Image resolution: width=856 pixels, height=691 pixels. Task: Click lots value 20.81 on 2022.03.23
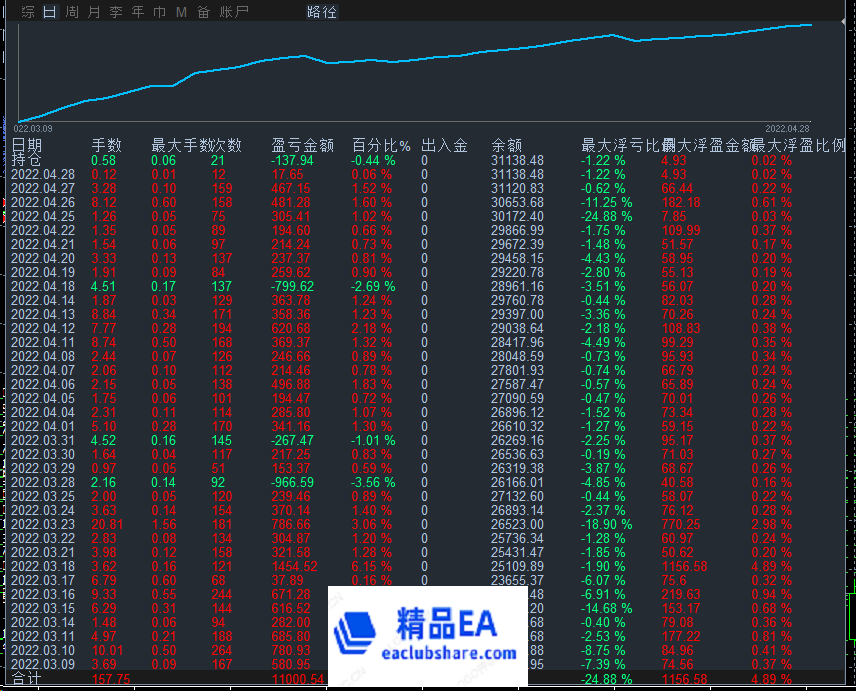[x=107, y=525]
